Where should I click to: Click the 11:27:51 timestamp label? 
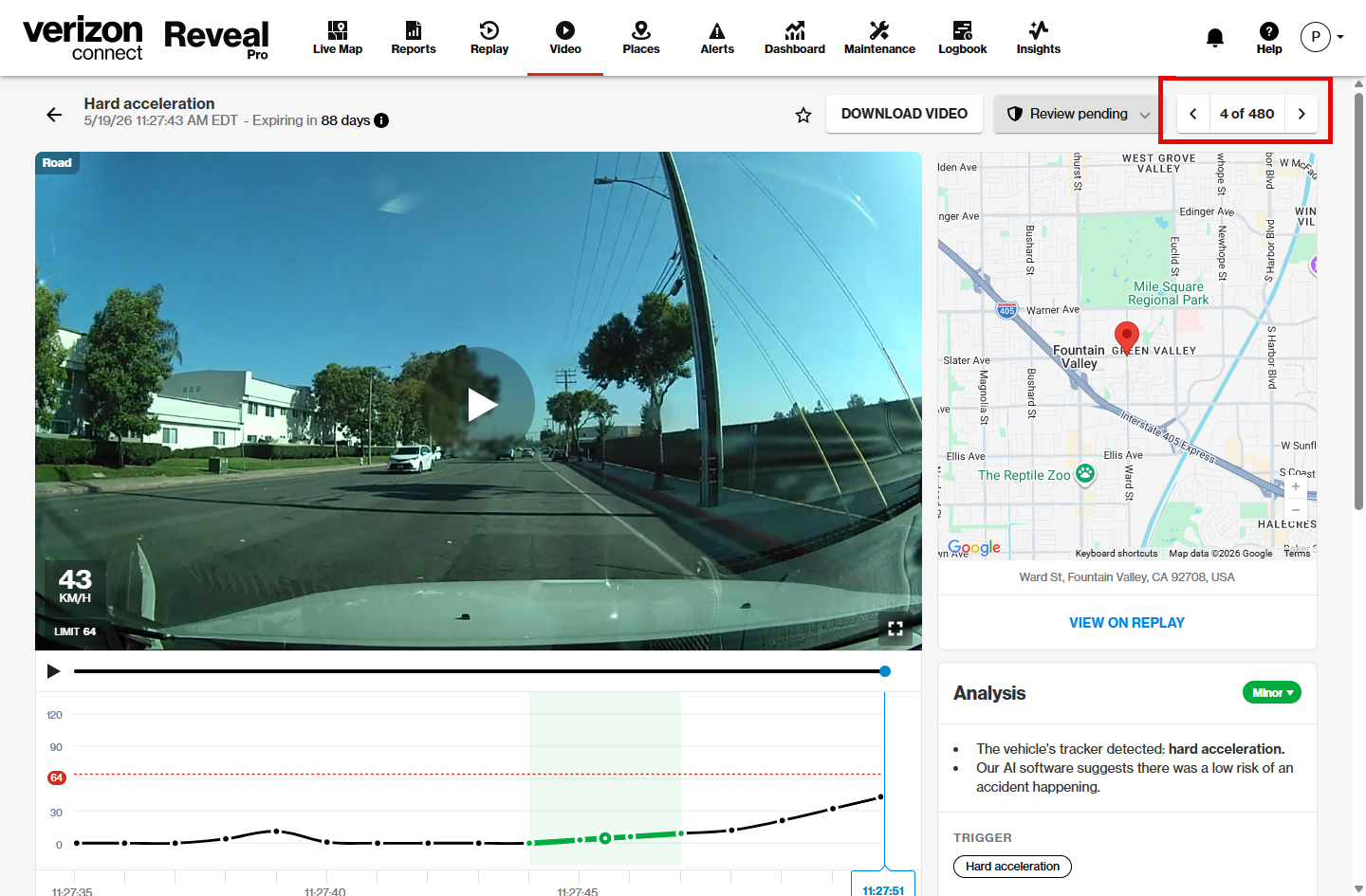click(883, 887)
